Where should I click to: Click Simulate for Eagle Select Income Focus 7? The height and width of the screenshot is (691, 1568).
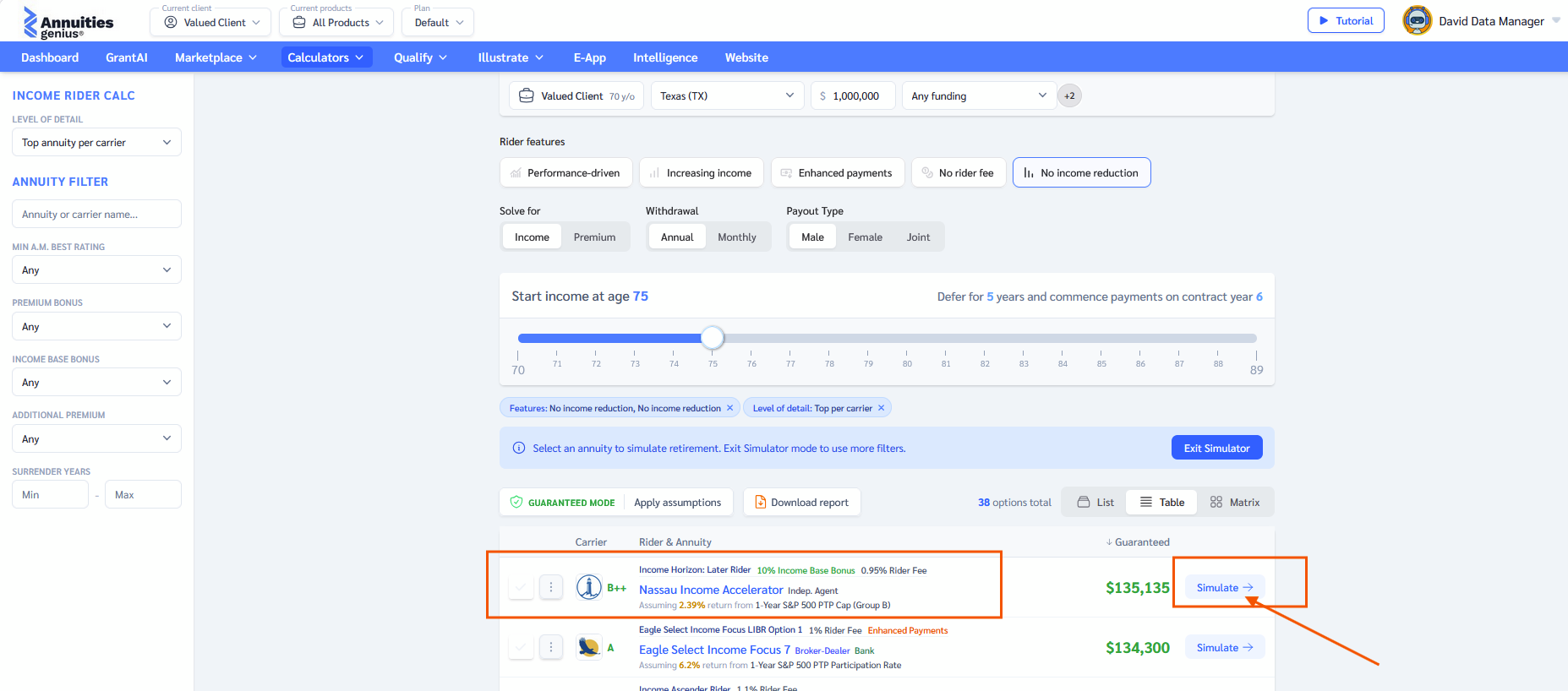click(1224, 648)
